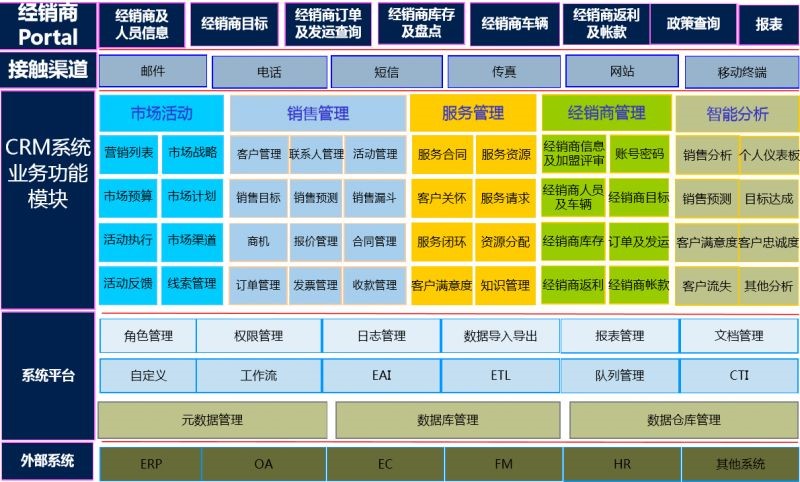
Task: Open the 经销商目标 portal tab
Action: pos(235,24)
